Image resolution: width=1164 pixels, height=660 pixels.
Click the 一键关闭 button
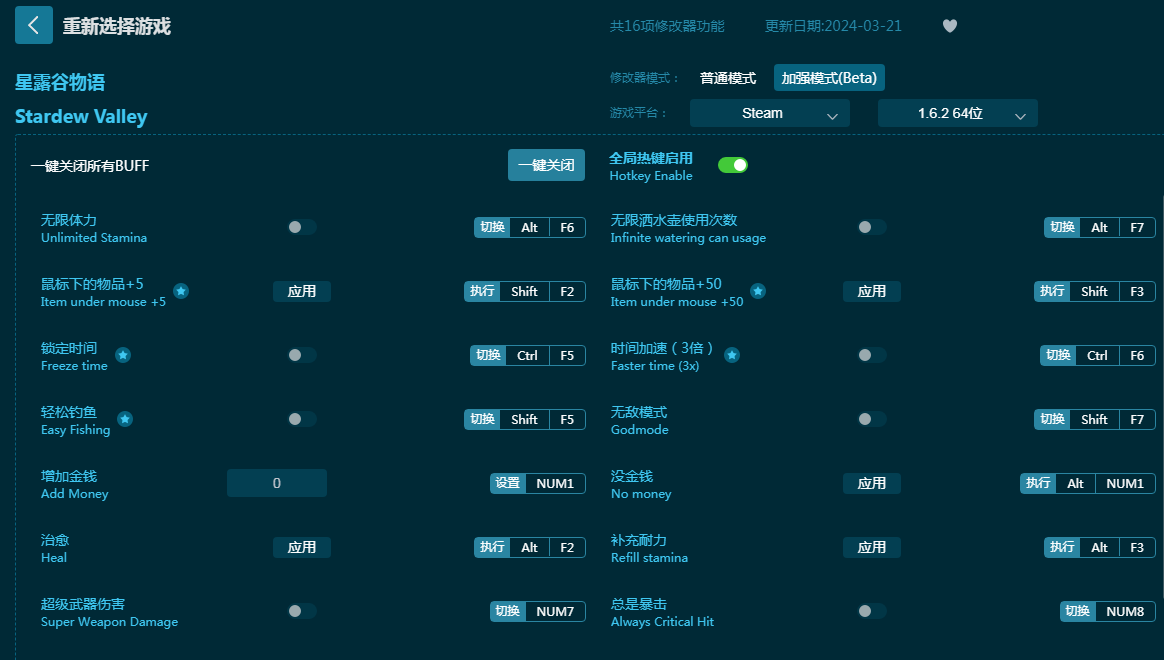[x=546, y=165]
